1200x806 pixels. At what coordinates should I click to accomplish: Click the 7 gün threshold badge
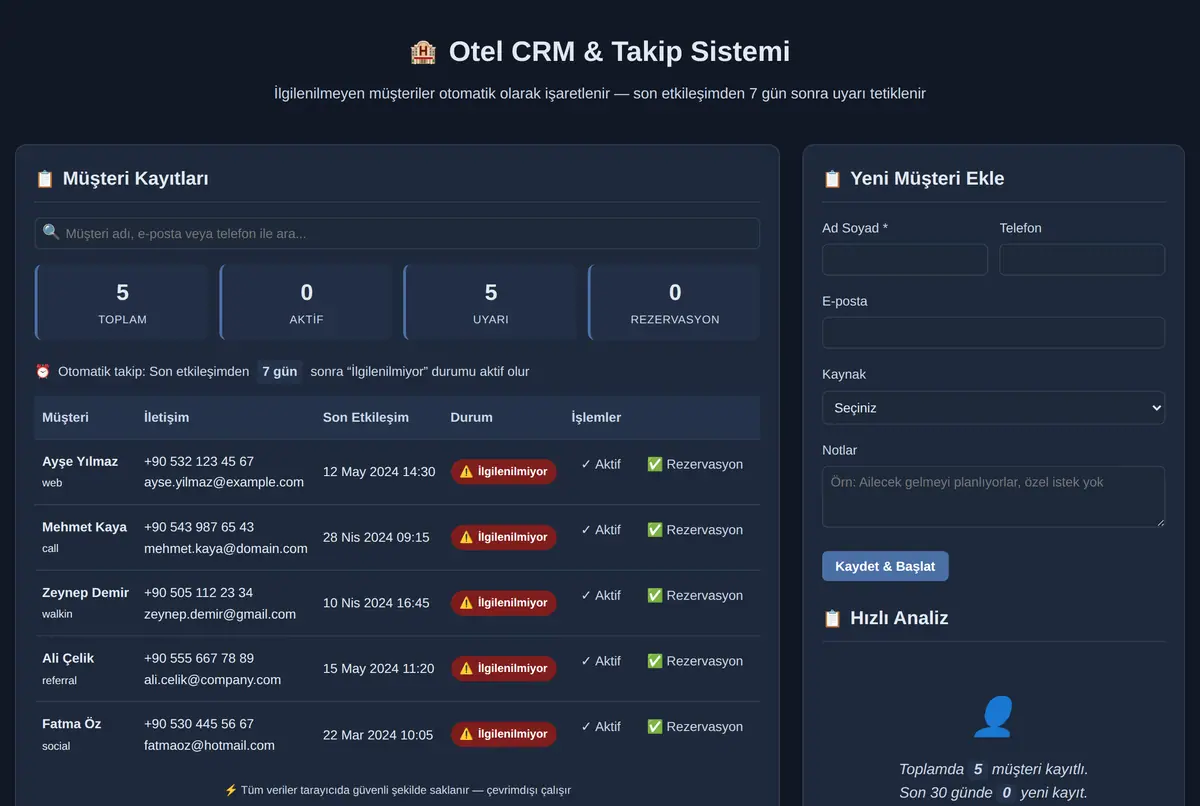coord(280,371)
